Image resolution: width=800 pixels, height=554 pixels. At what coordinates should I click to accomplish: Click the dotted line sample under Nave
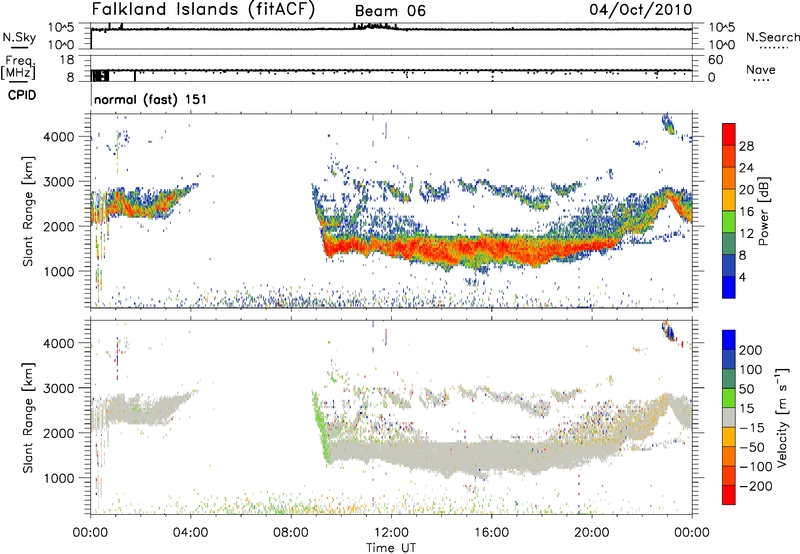tap(762, 80)
